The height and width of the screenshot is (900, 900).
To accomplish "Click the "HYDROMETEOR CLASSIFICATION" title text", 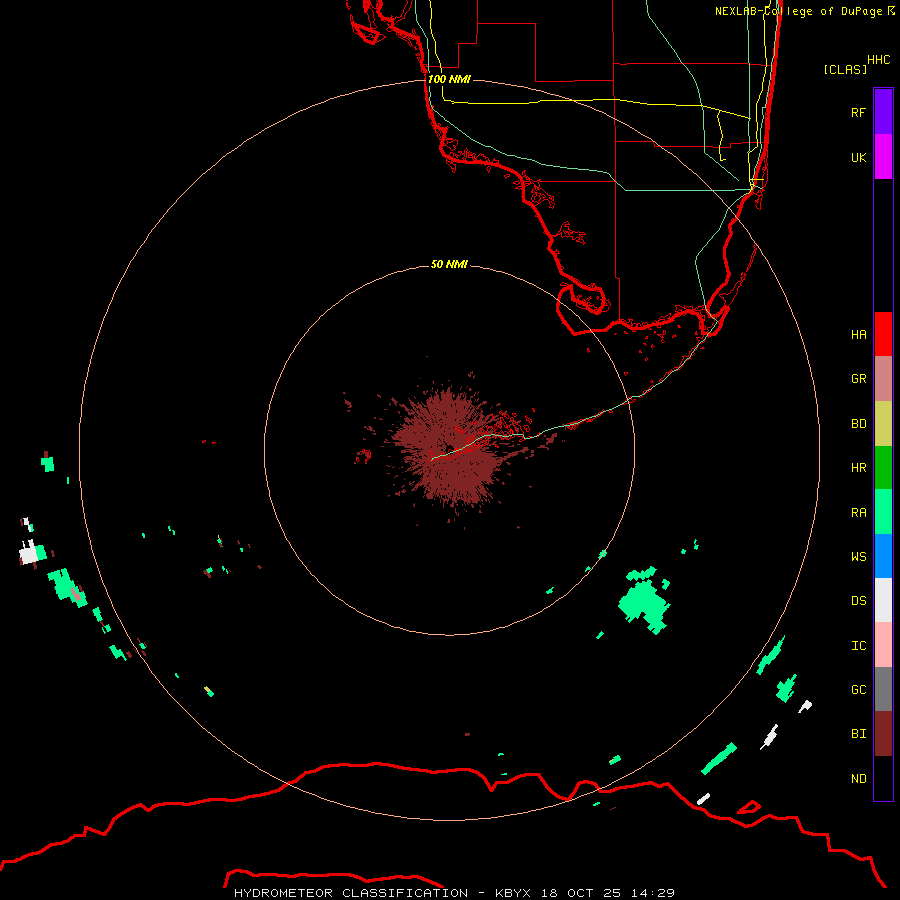I will (351, 893).
